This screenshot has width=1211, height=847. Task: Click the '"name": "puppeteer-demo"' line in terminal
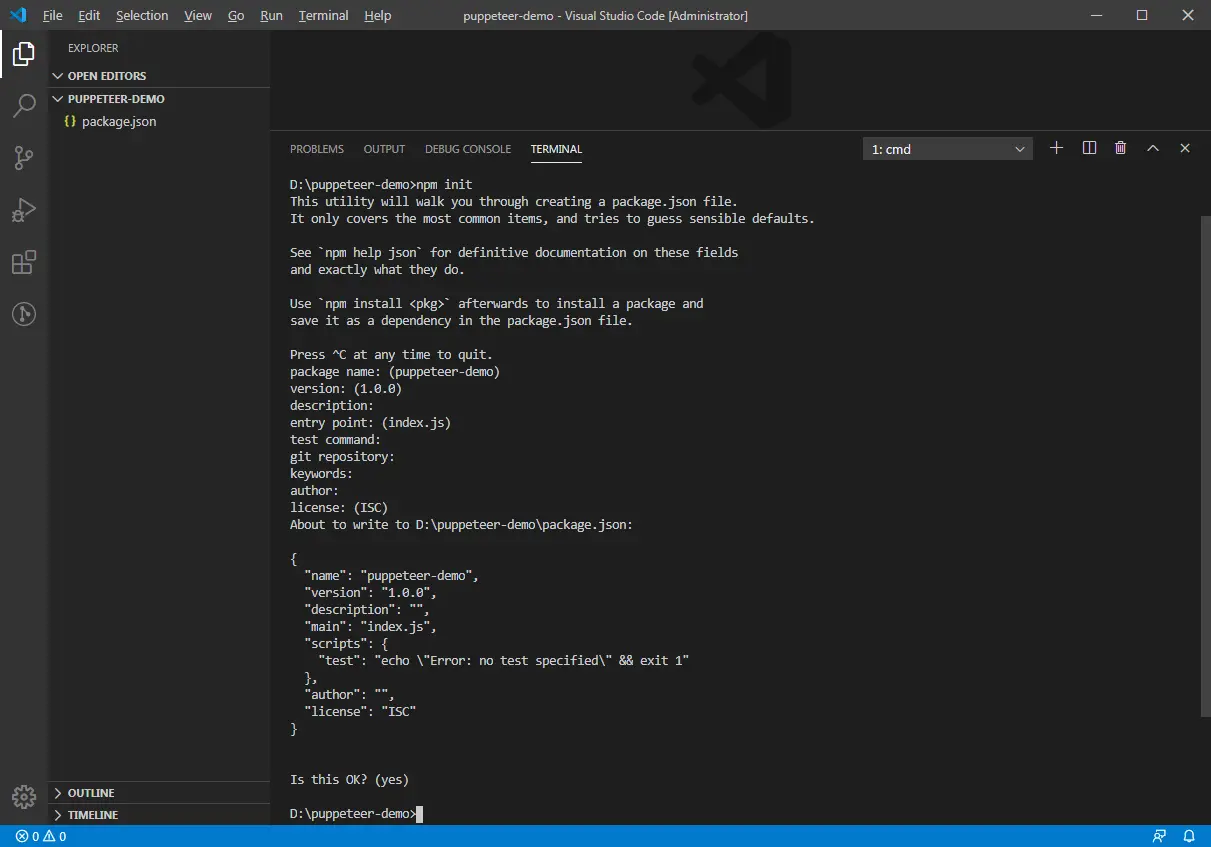coord(392,575)
